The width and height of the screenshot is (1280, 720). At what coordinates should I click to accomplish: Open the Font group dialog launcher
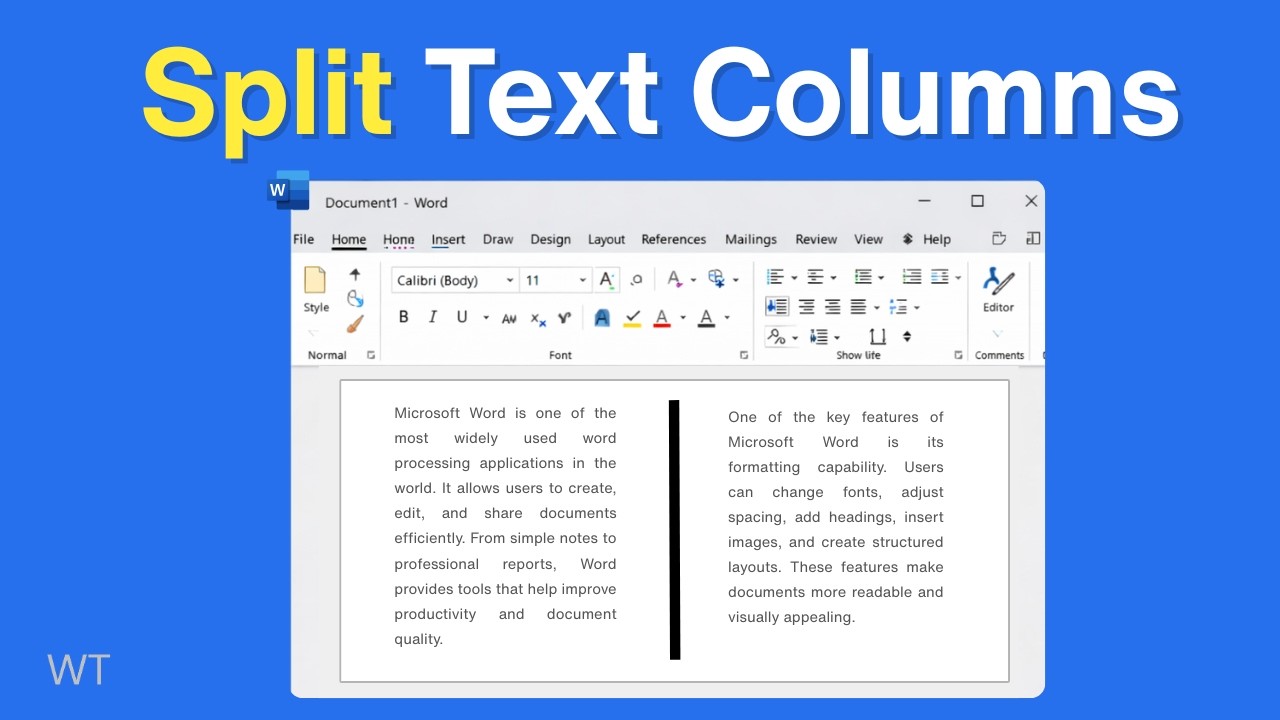[743, 355]
